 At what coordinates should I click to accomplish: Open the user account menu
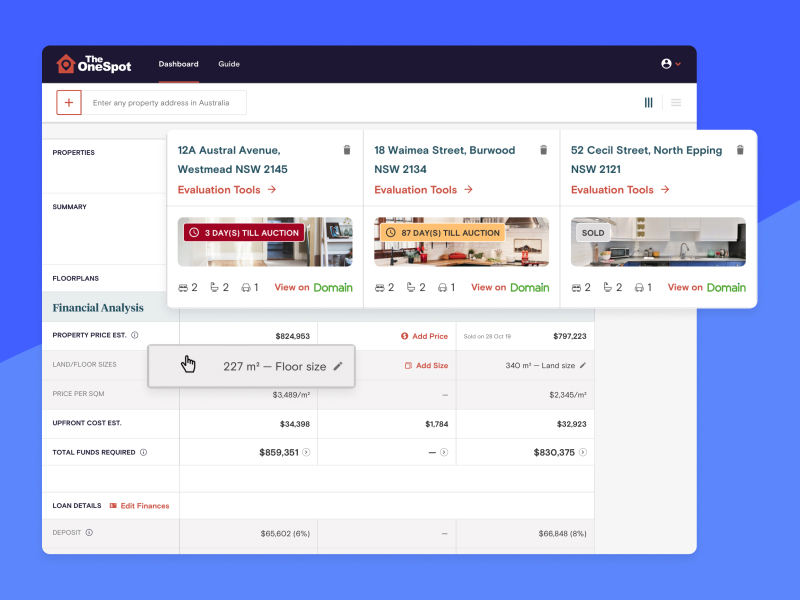671,64
